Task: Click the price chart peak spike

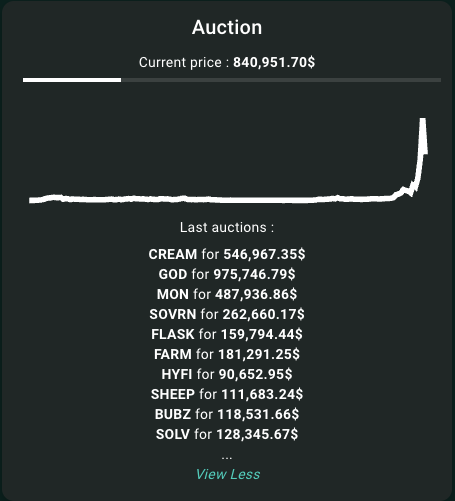Action: pyautogui.click(x=423, y=122)
